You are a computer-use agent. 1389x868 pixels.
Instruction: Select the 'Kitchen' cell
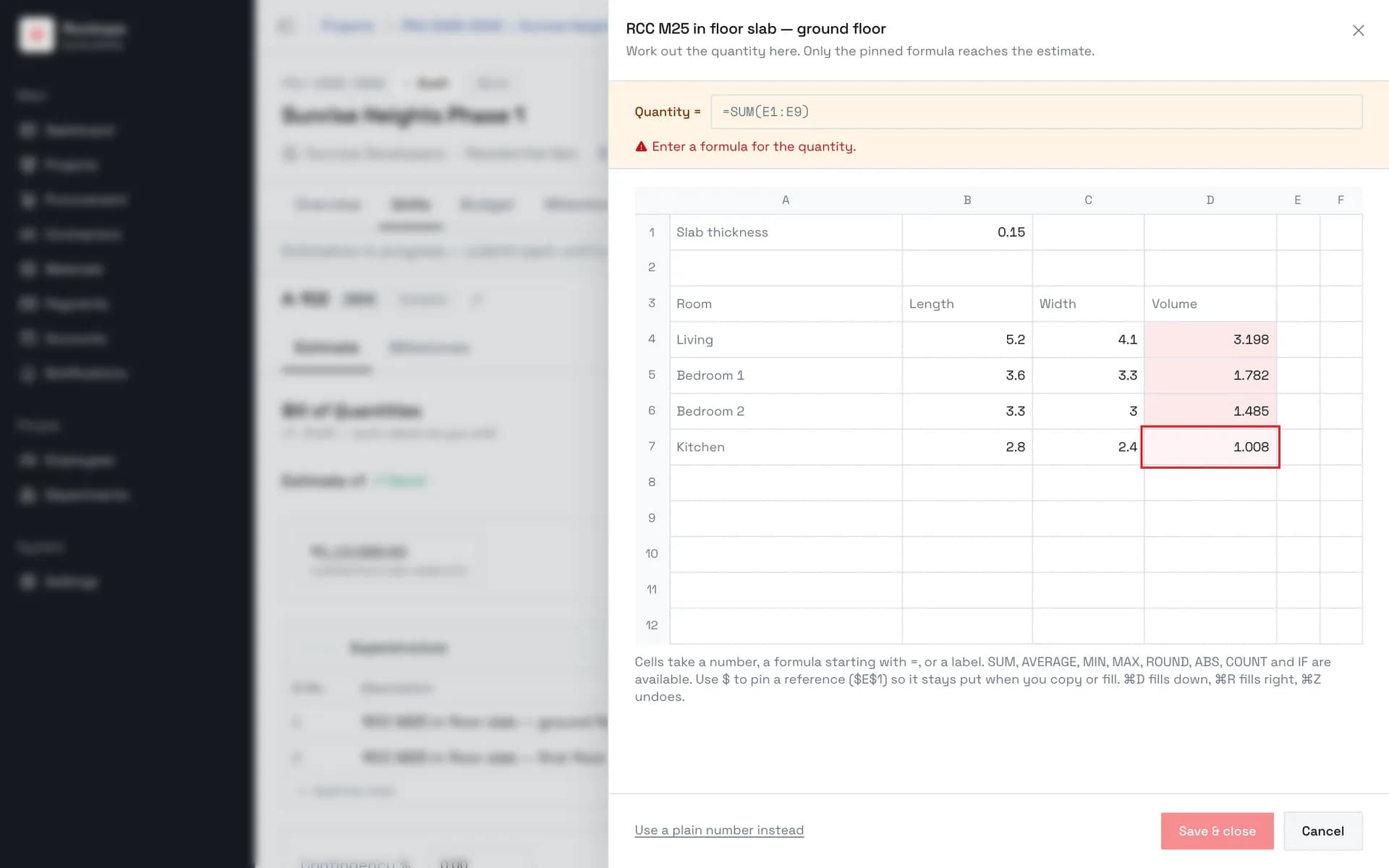click(786, 447)
